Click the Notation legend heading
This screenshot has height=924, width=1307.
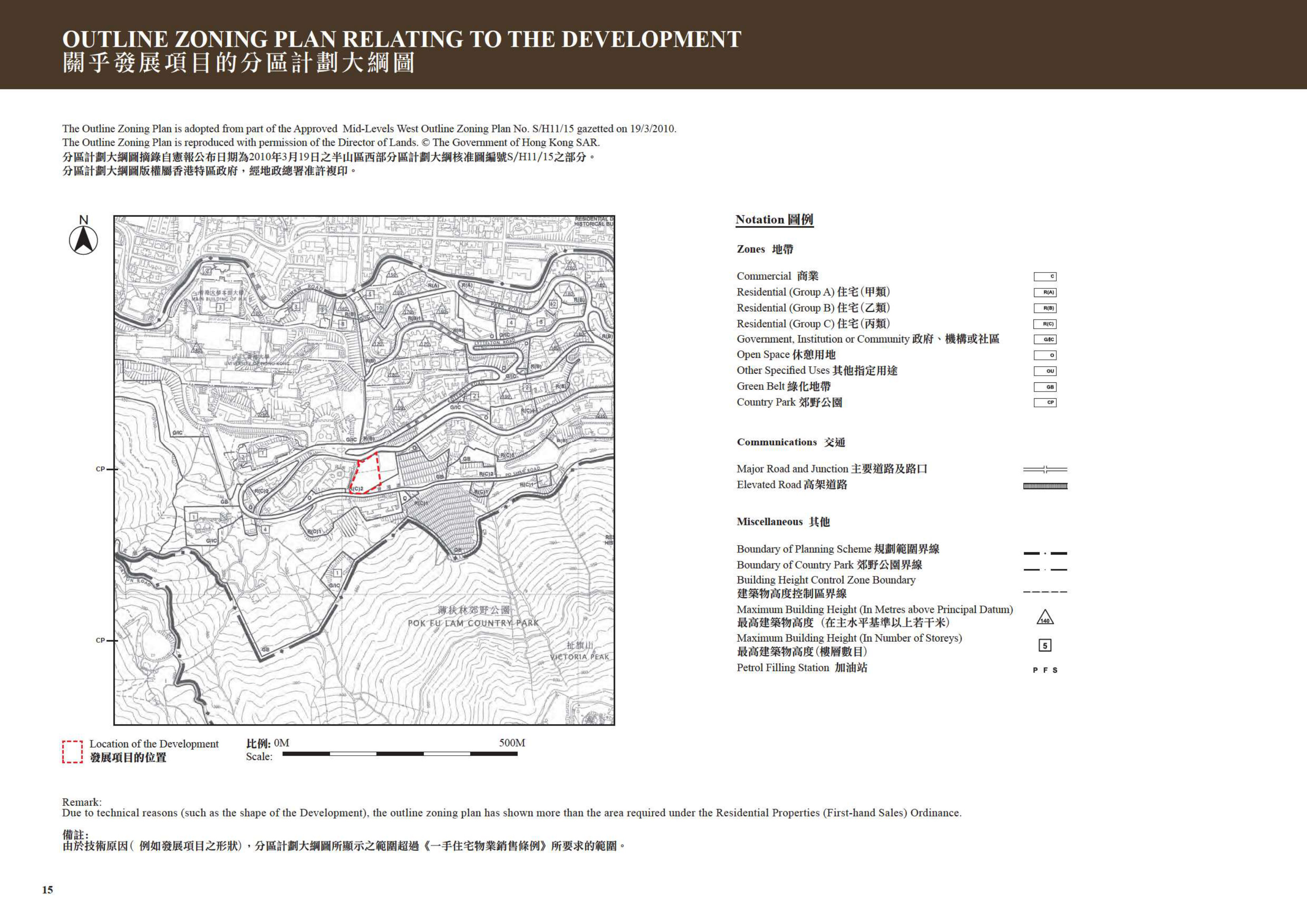pos(774,220)
